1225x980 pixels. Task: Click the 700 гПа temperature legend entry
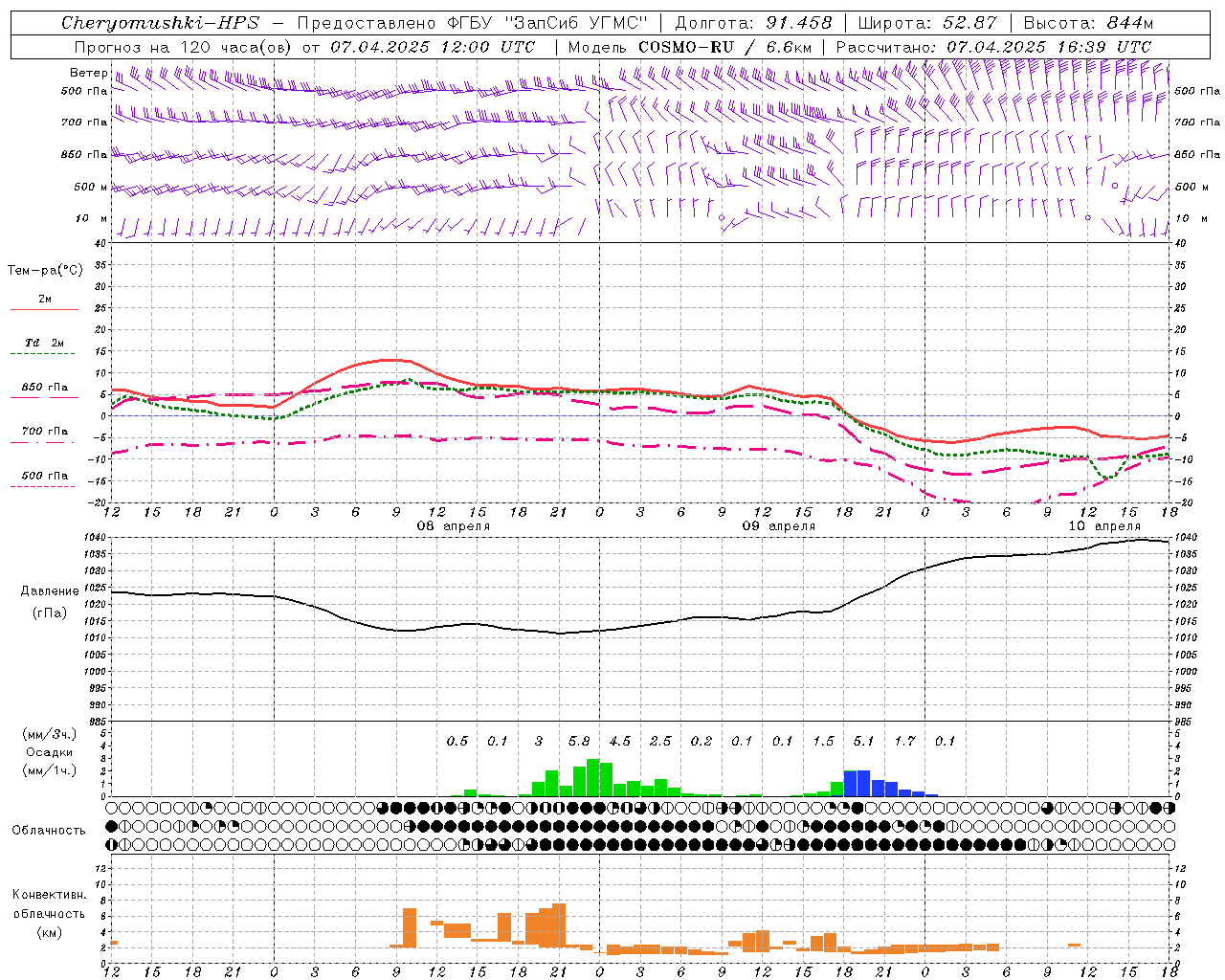[44, 432]
